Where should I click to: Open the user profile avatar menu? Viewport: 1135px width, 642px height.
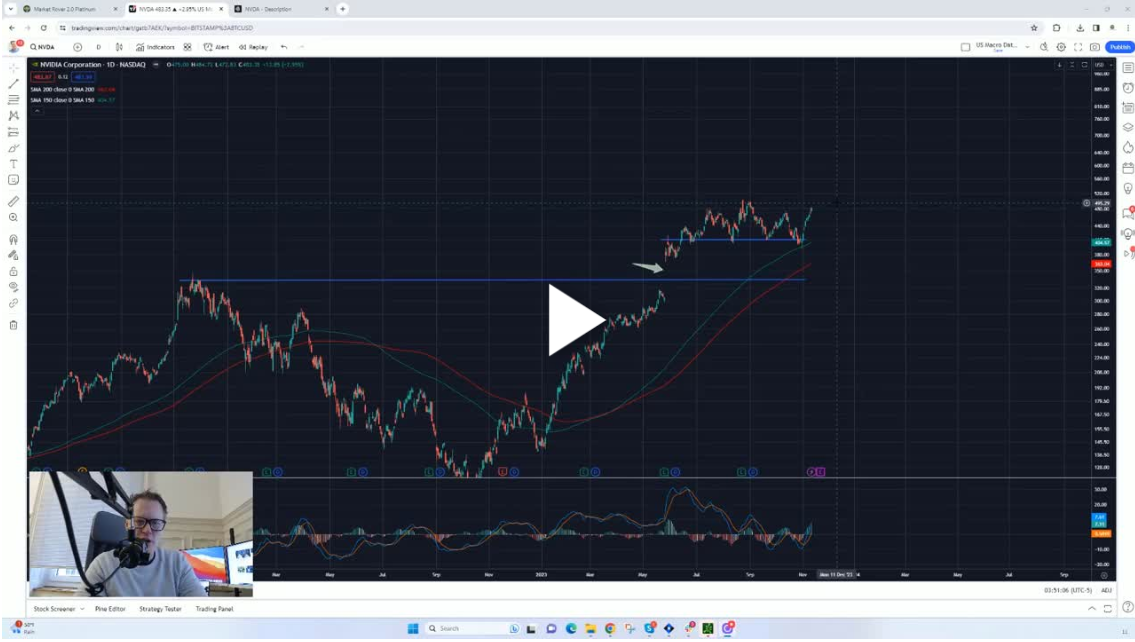tap(14, 47)
